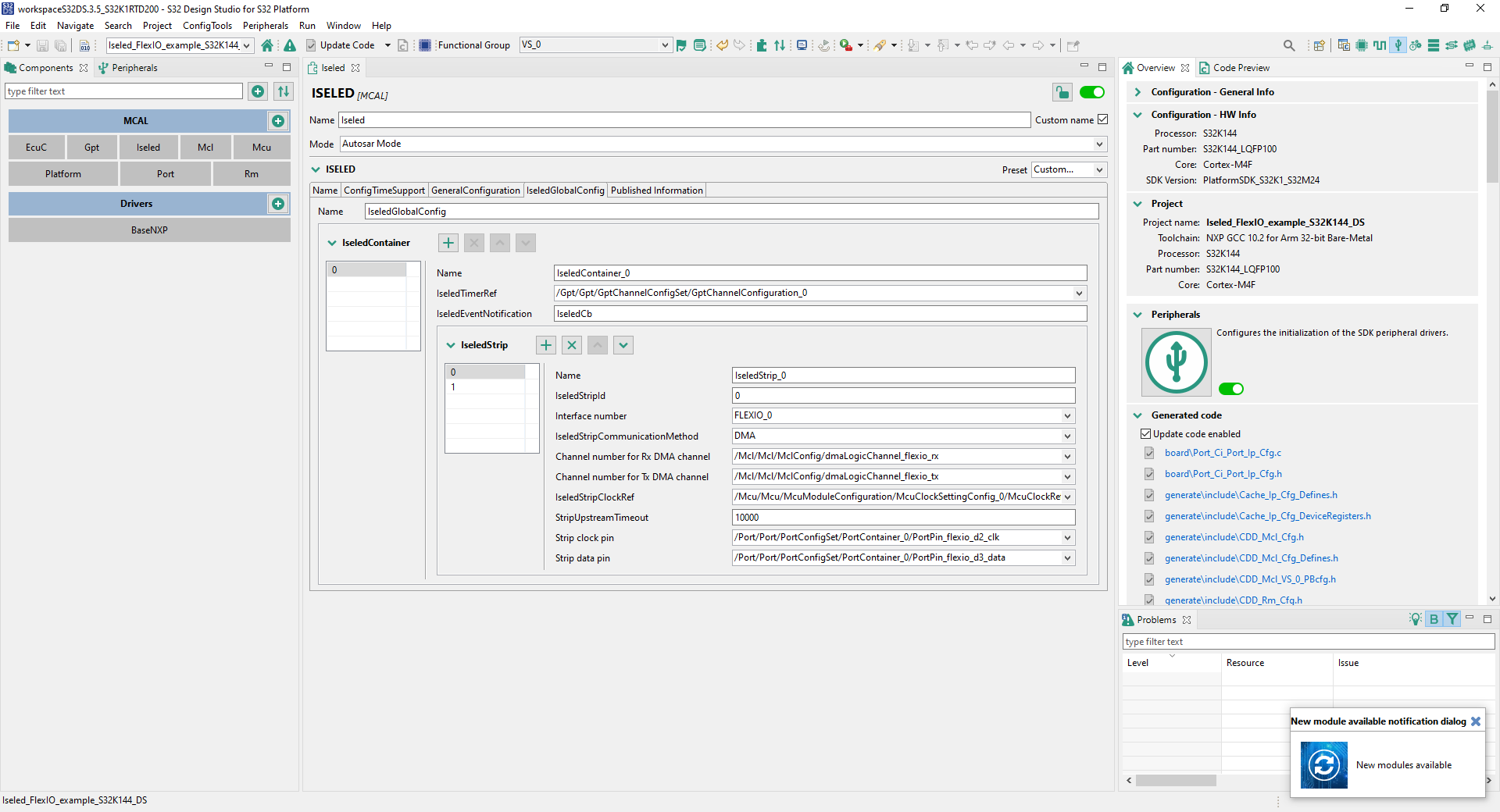Add an MCAL component with plus icon
Image resolution: width=1500 pixels, height=812 pixels.
click(278, 121)
